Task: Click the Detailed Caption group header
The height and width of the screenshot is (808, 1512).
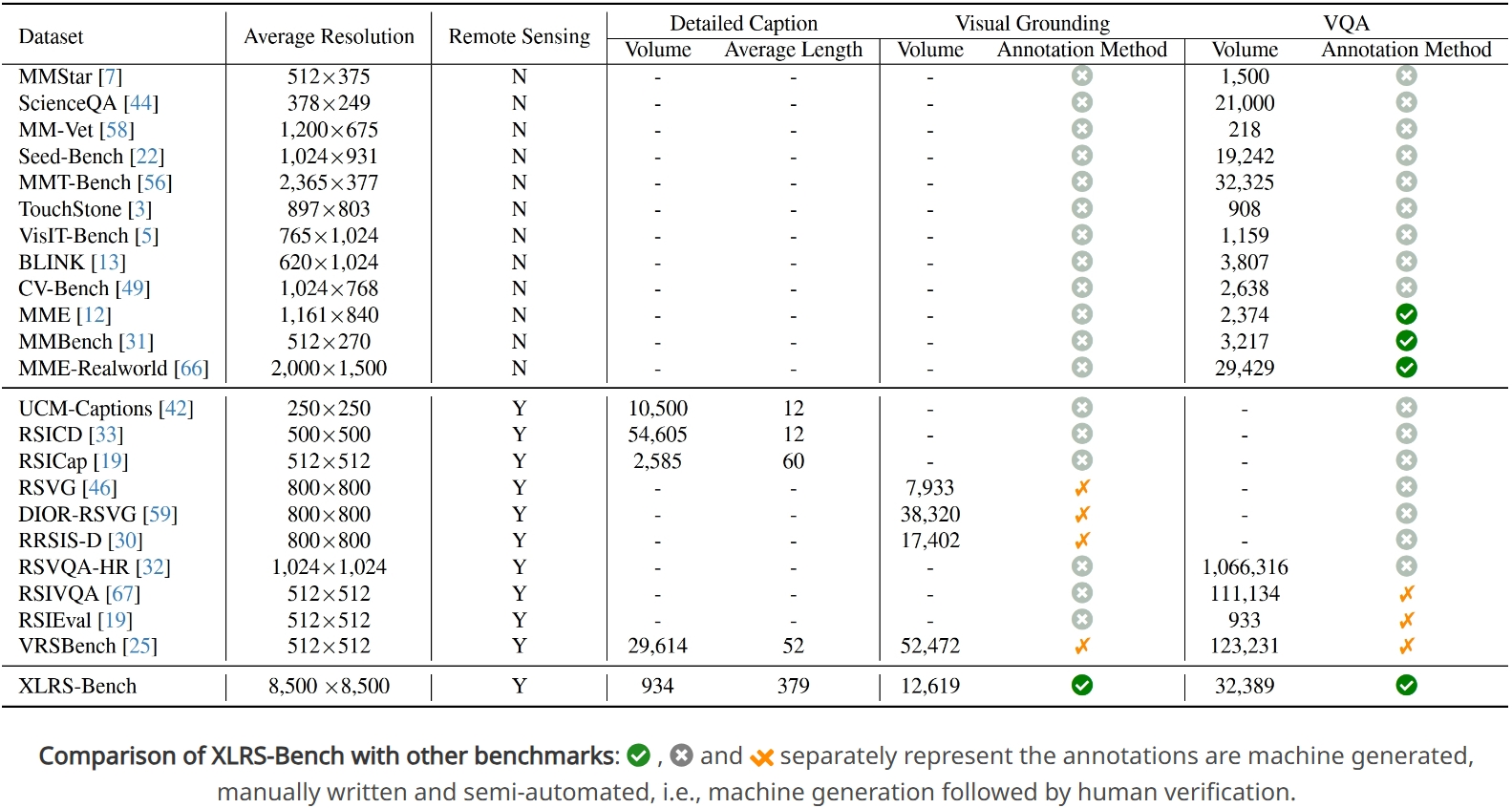Action: (x=744, y=23)
